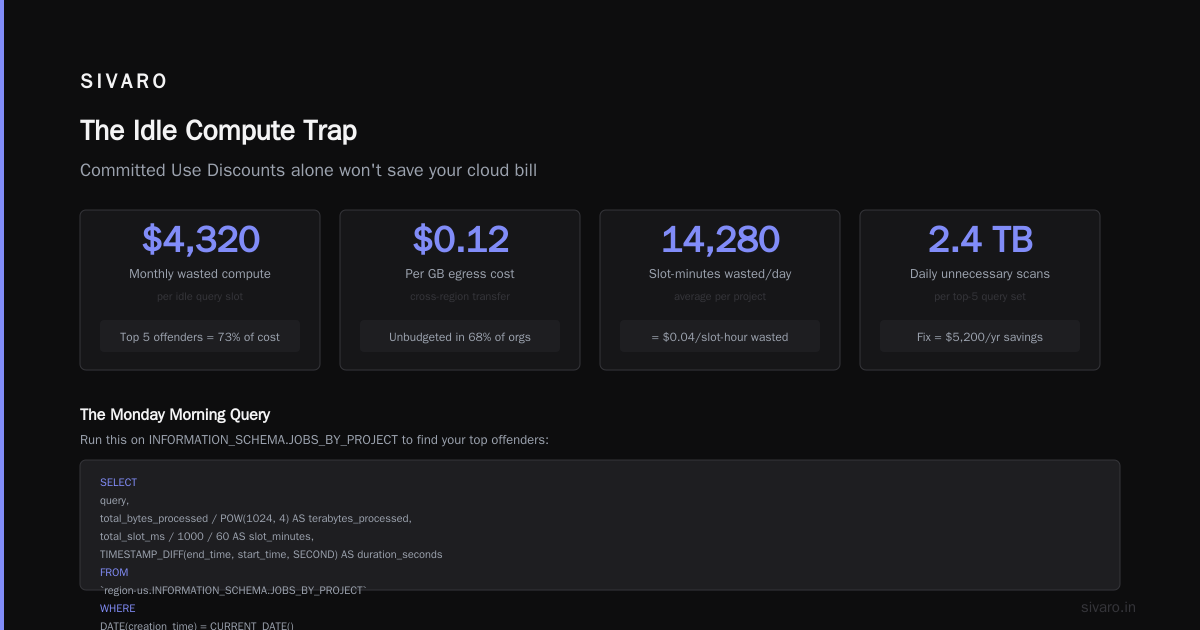Open the $4,320 monthly wasted compute card
The image size is (1200, 630).
[x=200, y=290]
